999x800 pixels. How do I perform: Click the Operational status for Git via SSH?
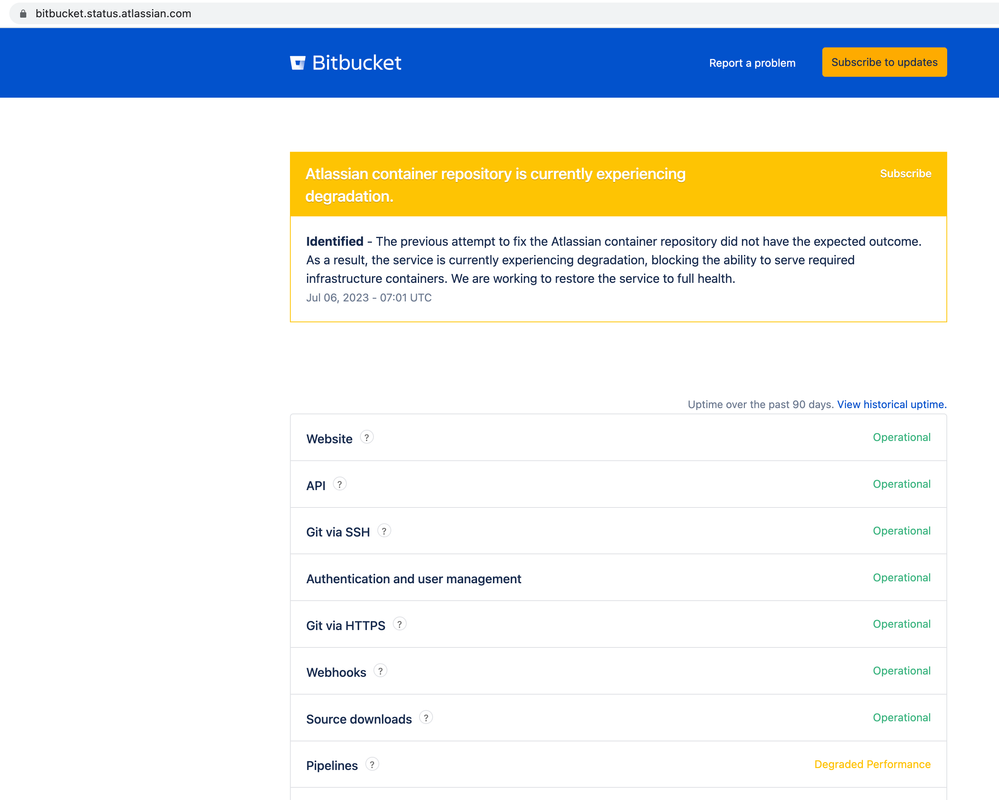(902, 531)
